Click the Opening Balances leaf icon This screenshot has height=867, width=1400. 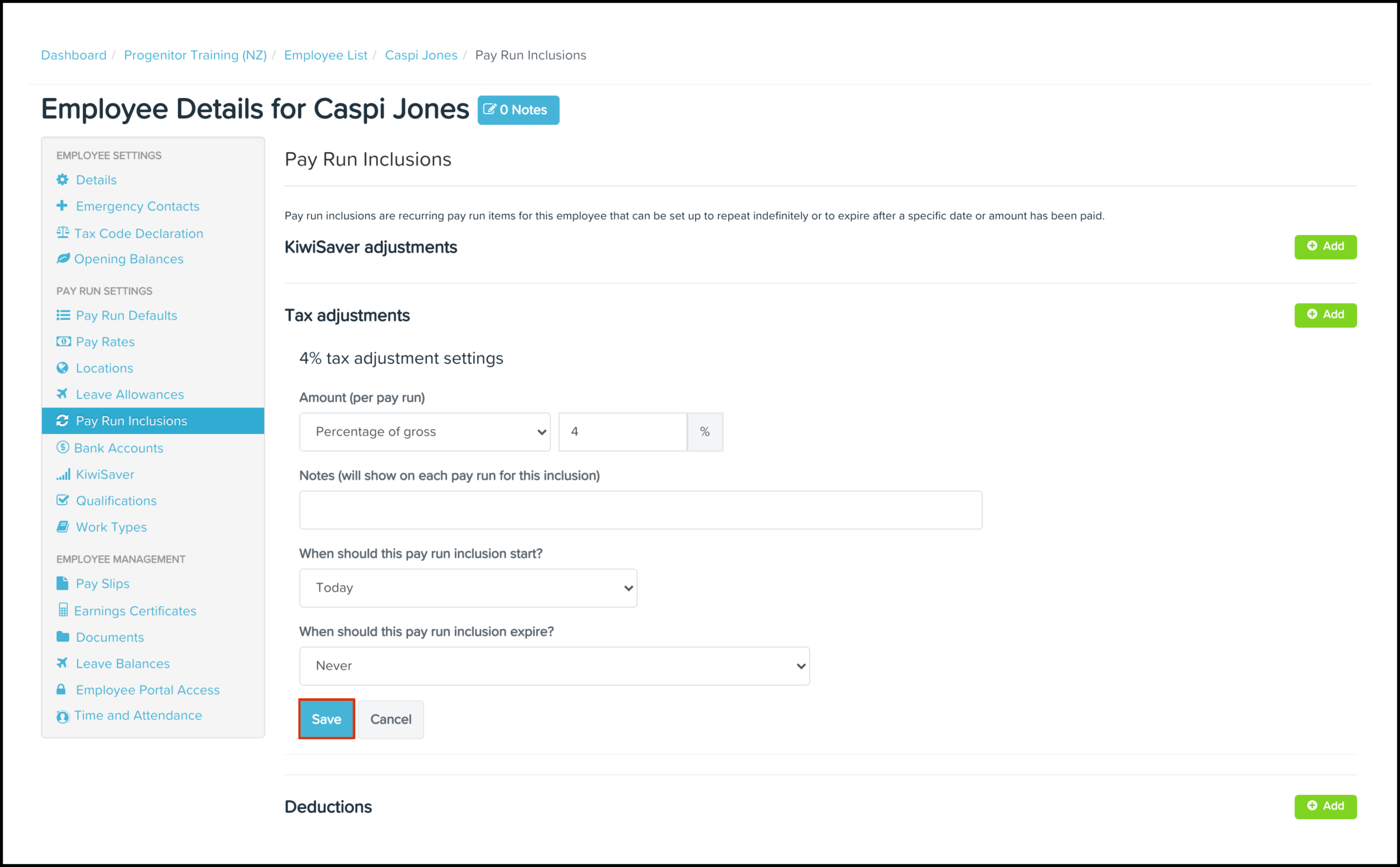coord(63,258)
